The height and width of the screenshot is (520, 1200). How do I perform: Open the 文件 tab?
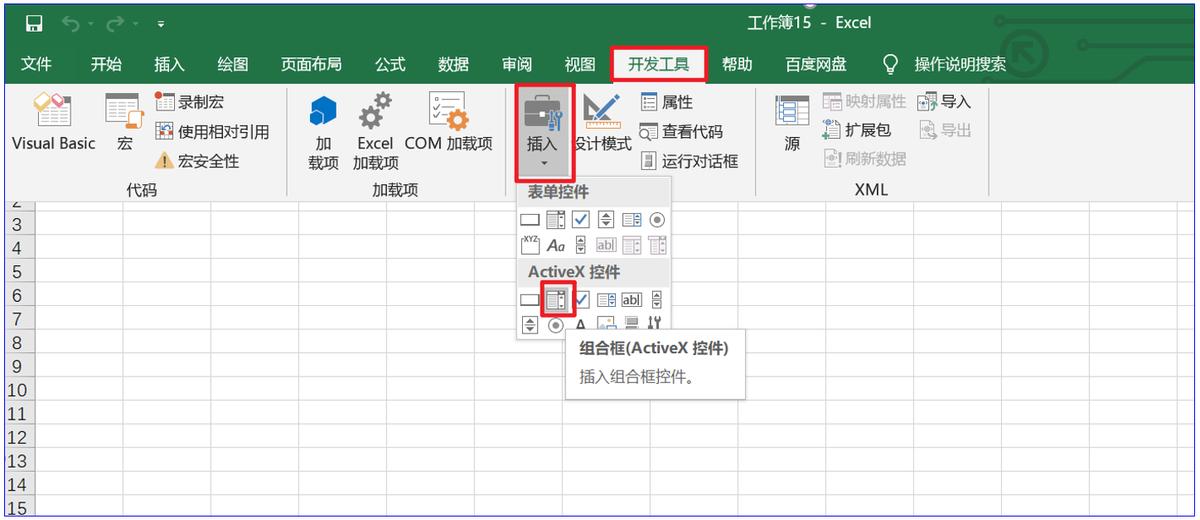36,64
